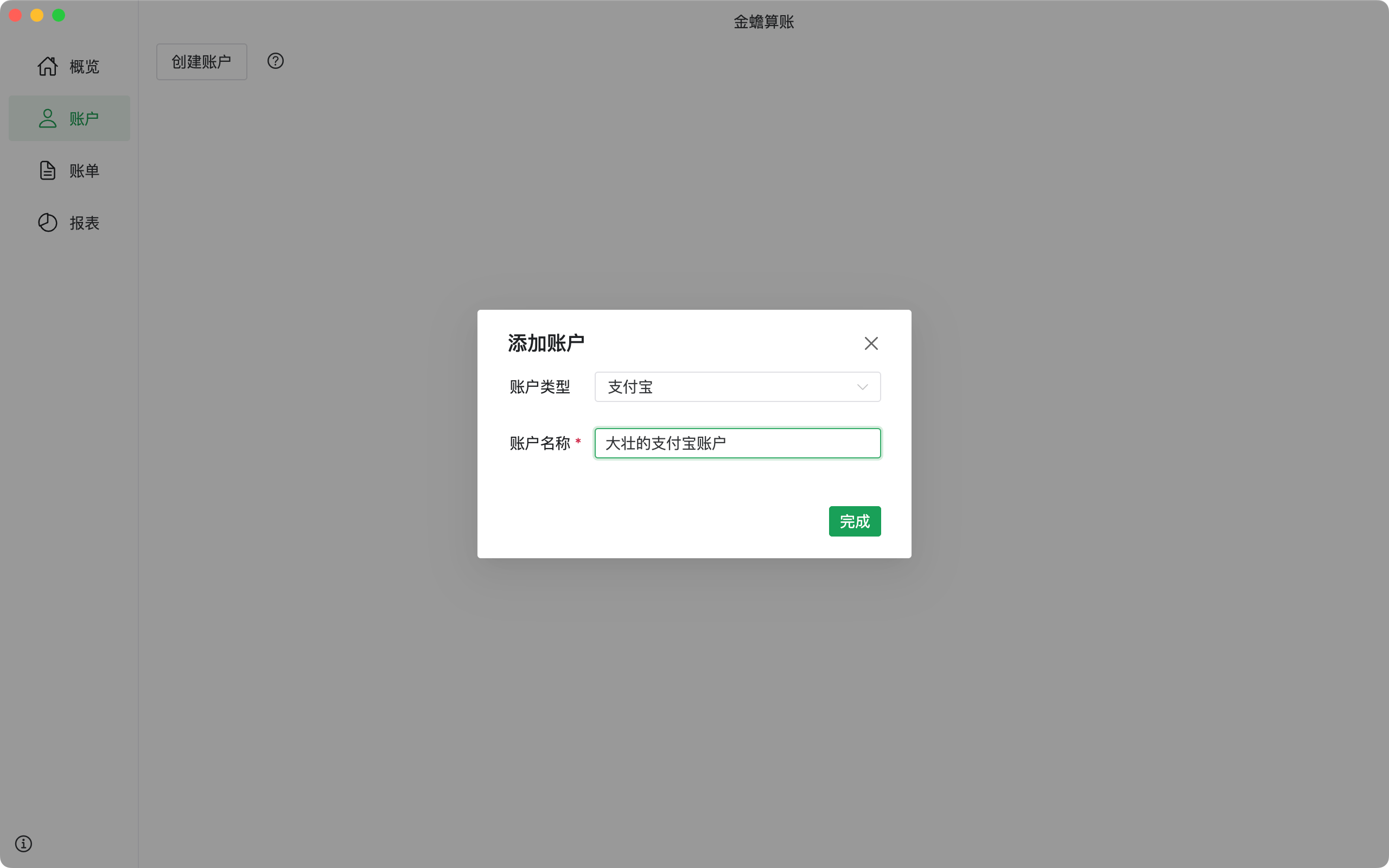
Task: Close the 添加账户 dialog with X
Action: click(871, 343)
